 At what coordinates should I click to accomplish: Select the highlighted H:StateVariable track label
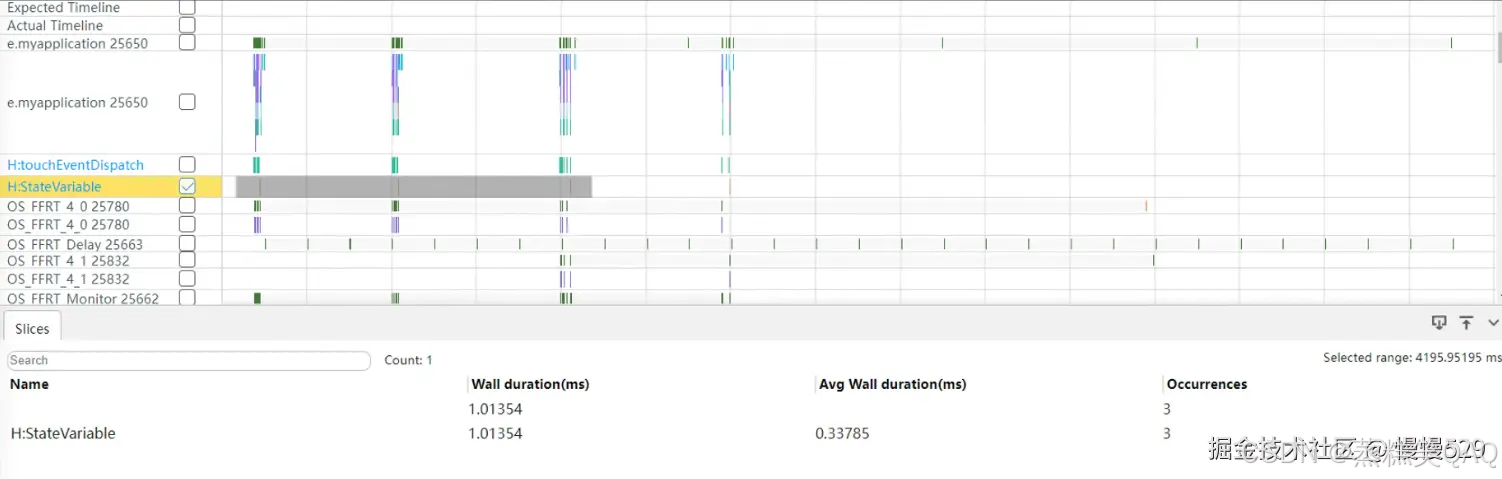[x=54, y=187]
